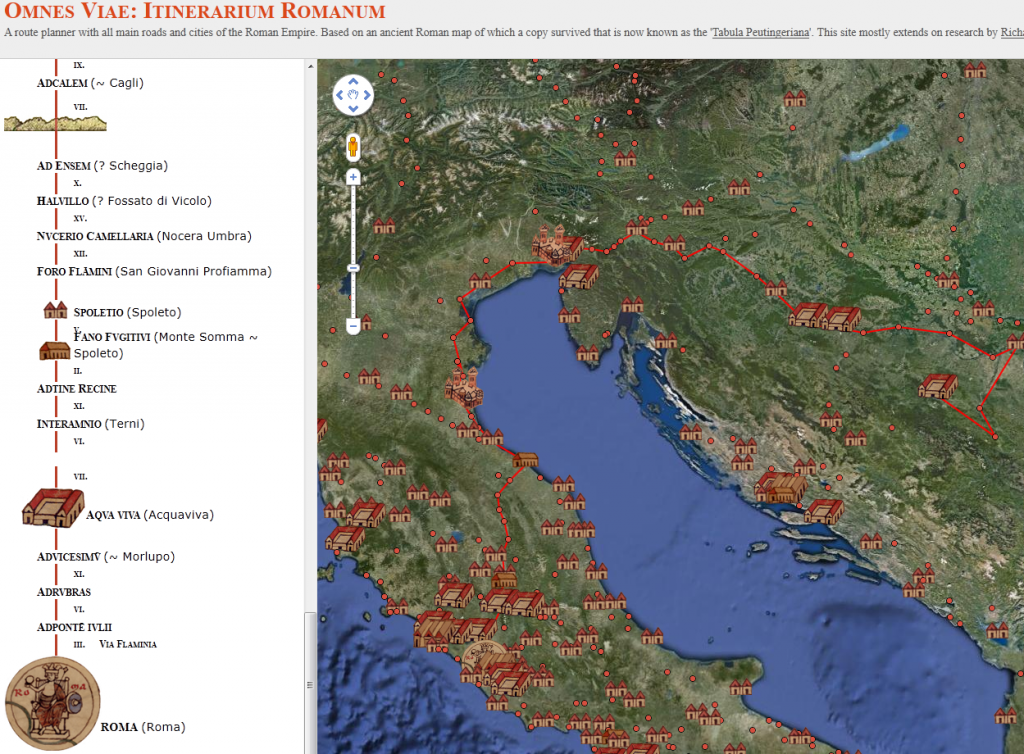The width and height of the screenshot is (1024, 754).
Task: Click the itinerary panel scroll up arrow
Action: (310, 66)
